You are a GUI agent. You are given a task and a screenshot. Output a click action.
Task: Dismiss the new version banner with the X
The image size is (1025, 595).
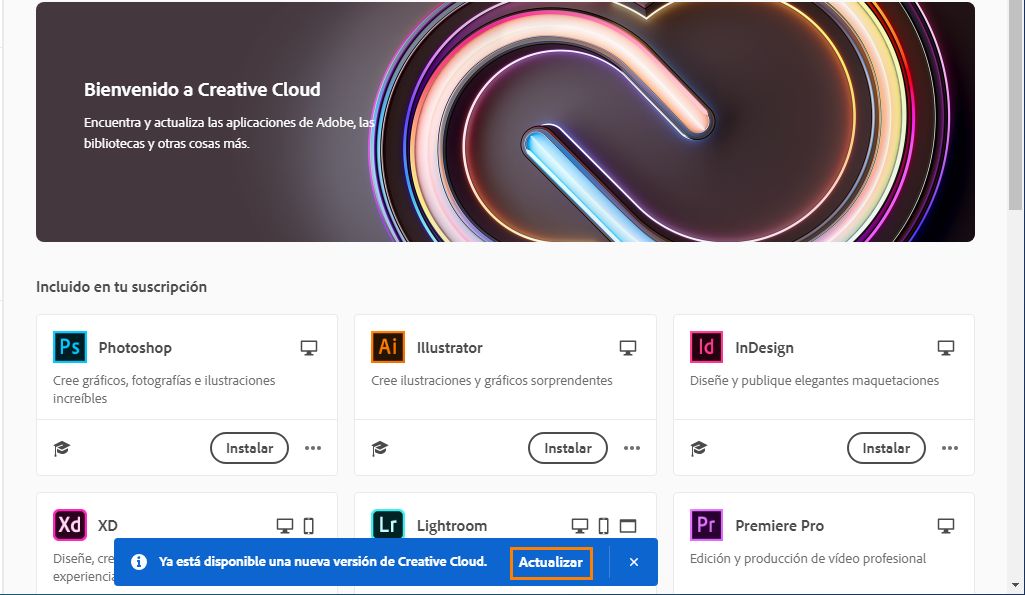pos(633,562)
